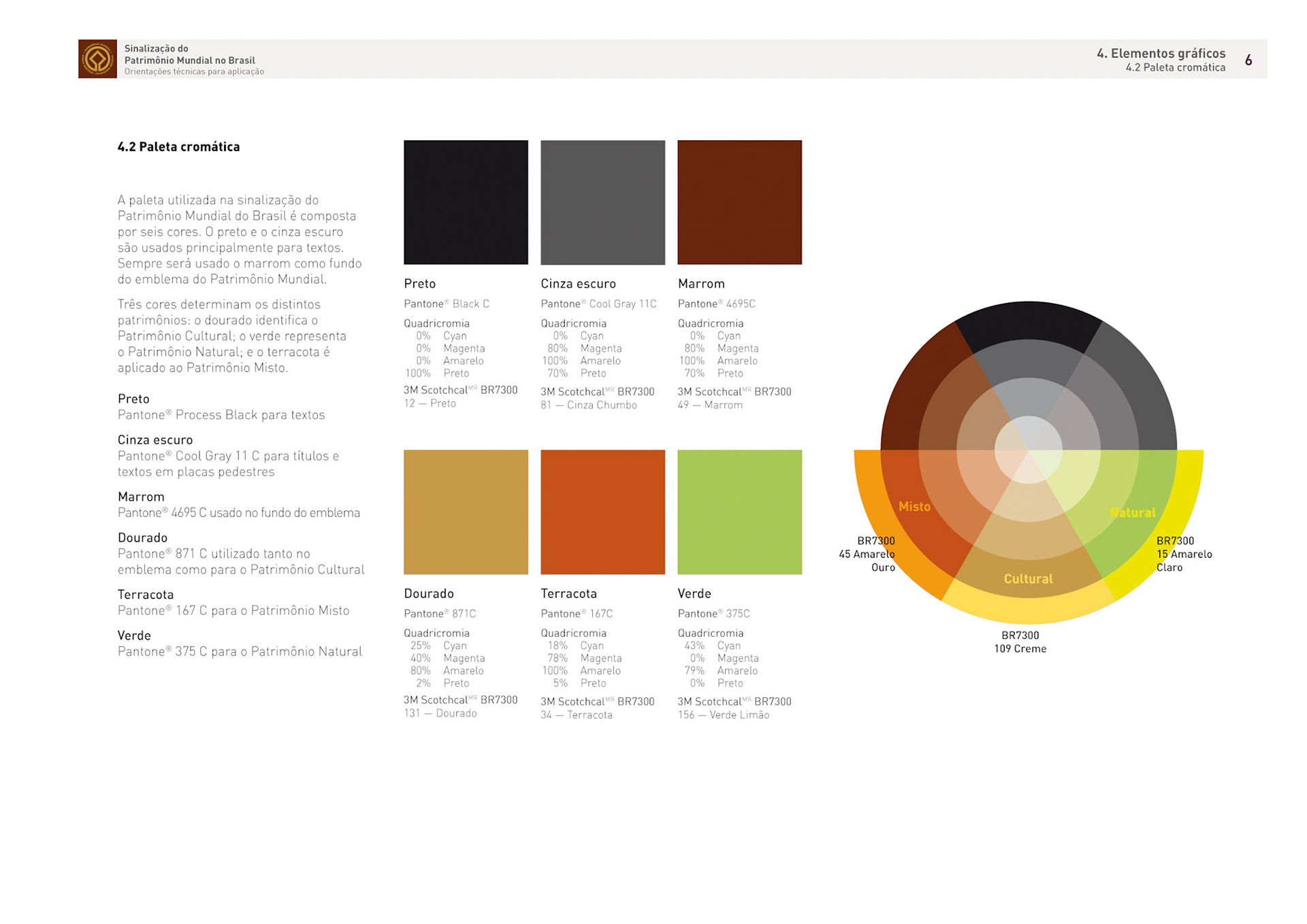Screen dimensions: 1307x924
Task: Pick the Verde lime green swatch
Action: point(739,512)
